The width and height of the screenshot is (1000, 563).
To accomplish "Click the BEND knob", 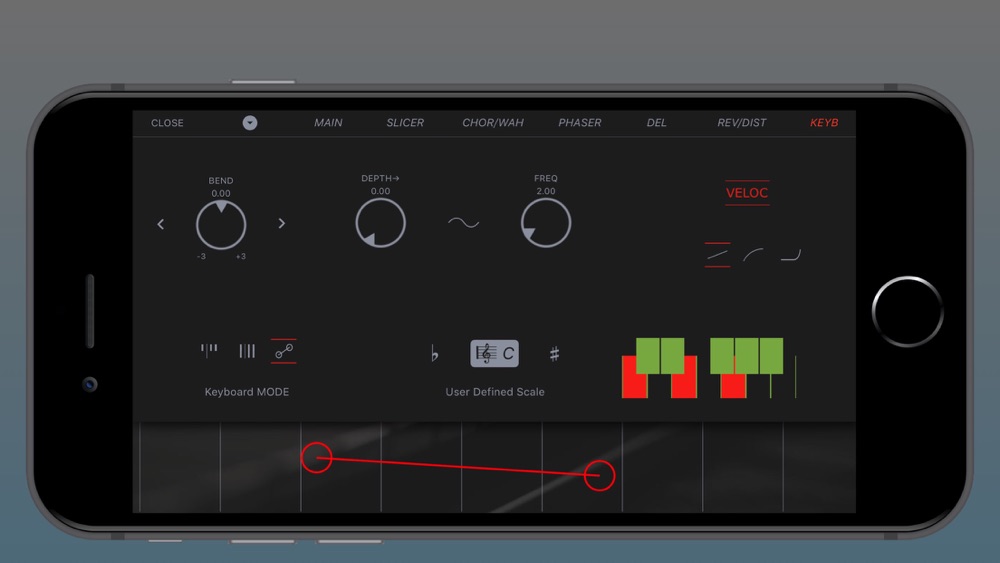I will tap(221, 225).
